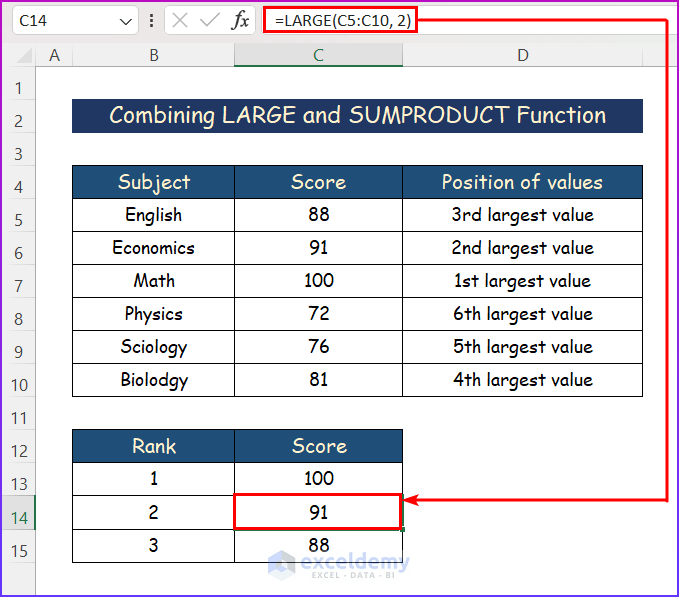This screenshot has width=679, height=597.
Task: Click the three-dot handle beside Name Box
Action: coord(151,20)
